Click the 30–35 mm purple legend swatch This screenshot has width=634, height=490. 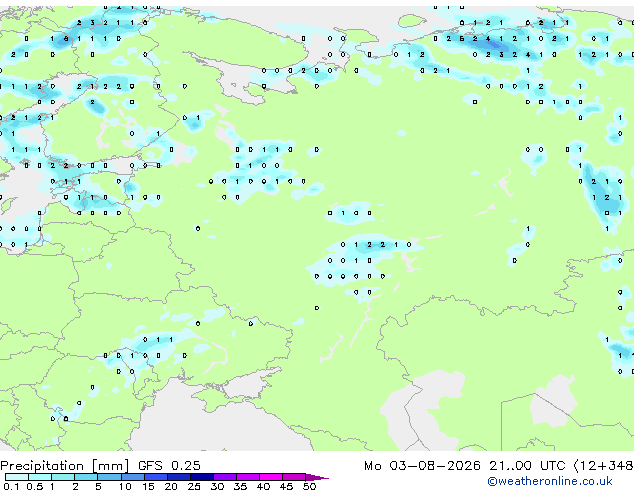point(225,477)
